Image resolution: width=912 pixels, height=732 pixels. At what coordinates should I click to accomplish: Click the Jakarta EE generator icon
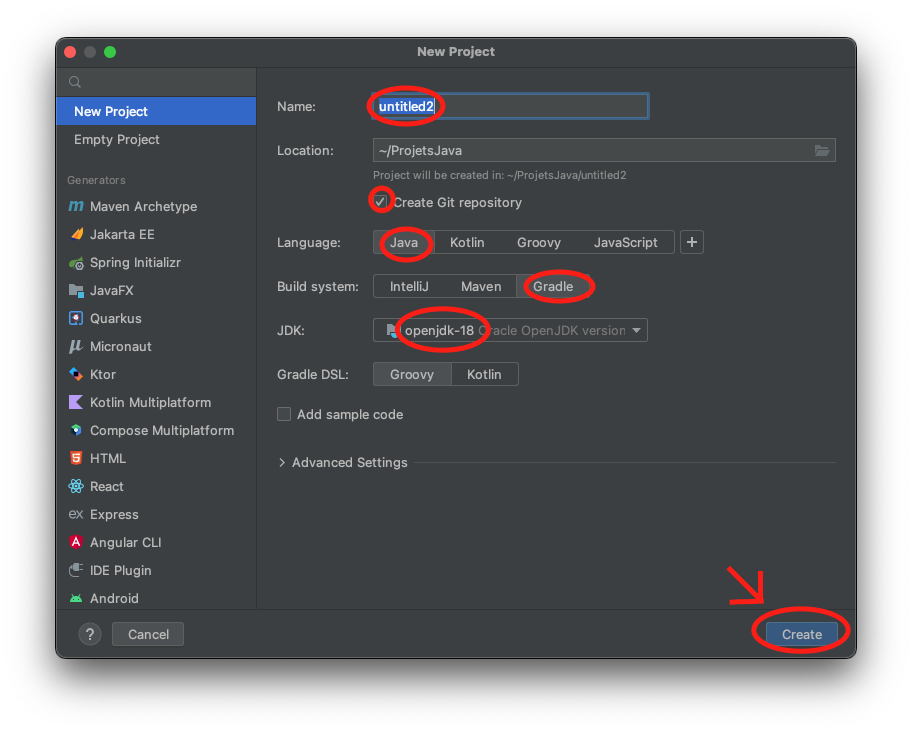[x=76, y=234]
